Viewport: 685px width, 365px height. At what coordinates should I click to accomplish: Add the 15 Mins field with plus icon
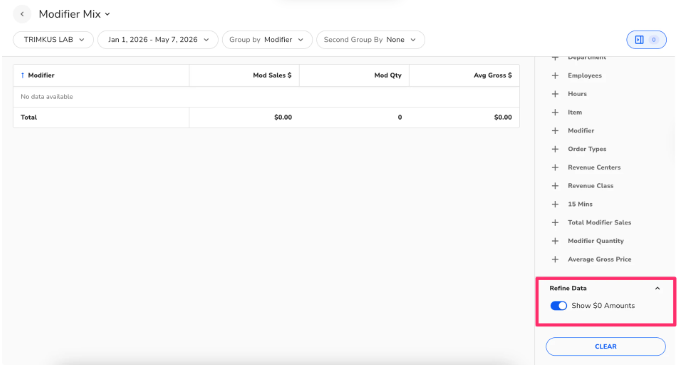pyautogui.click(x=555, y=204)
